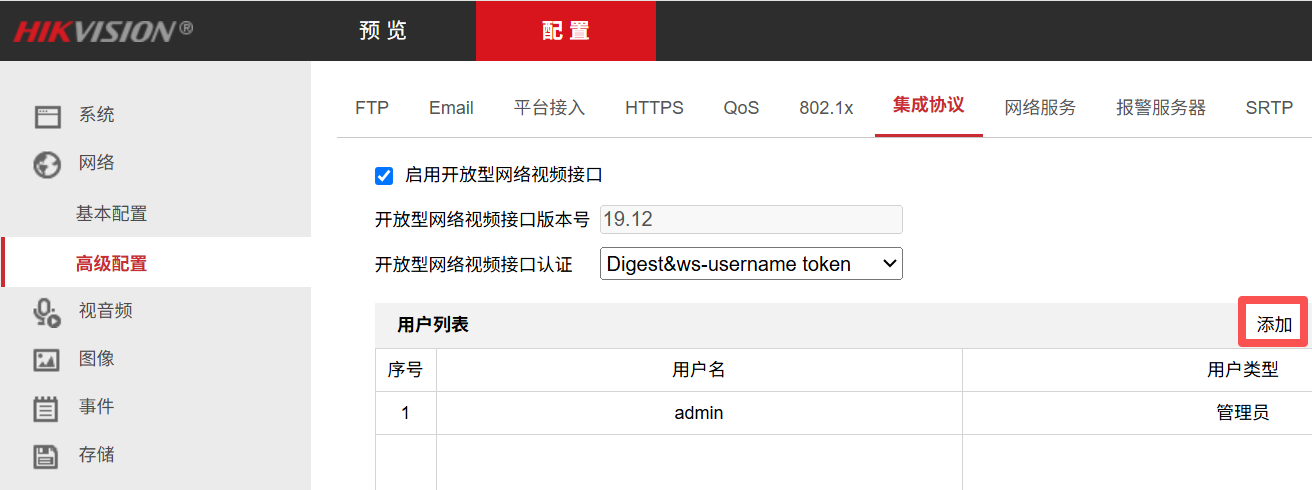This screenshot has height=490, width=1312.
Task: Click 添加 button in user list
Action: (1274, 325)
